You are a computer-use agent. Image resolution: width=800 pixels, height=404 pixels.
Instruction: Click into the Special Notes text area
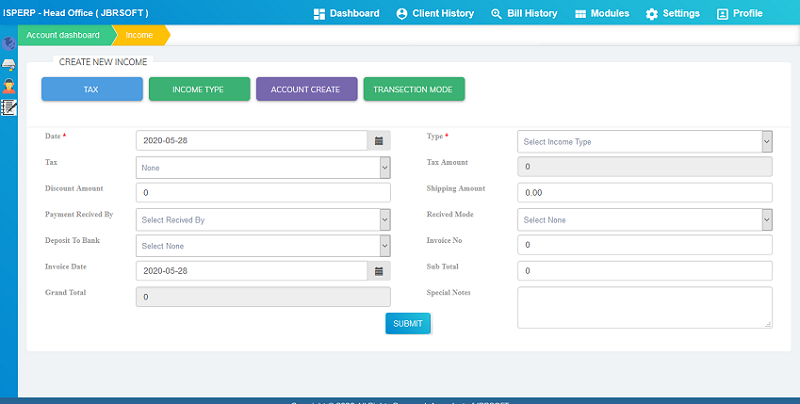644,307
